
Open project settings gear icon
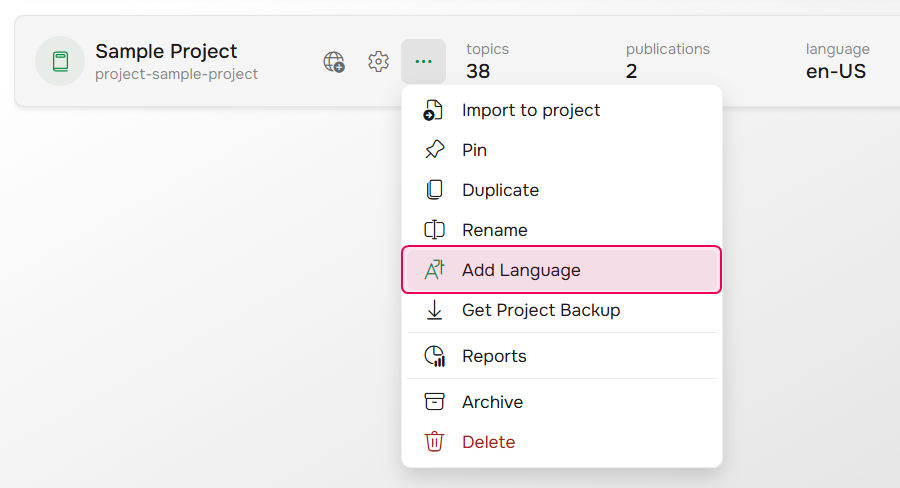coord(378,61)
